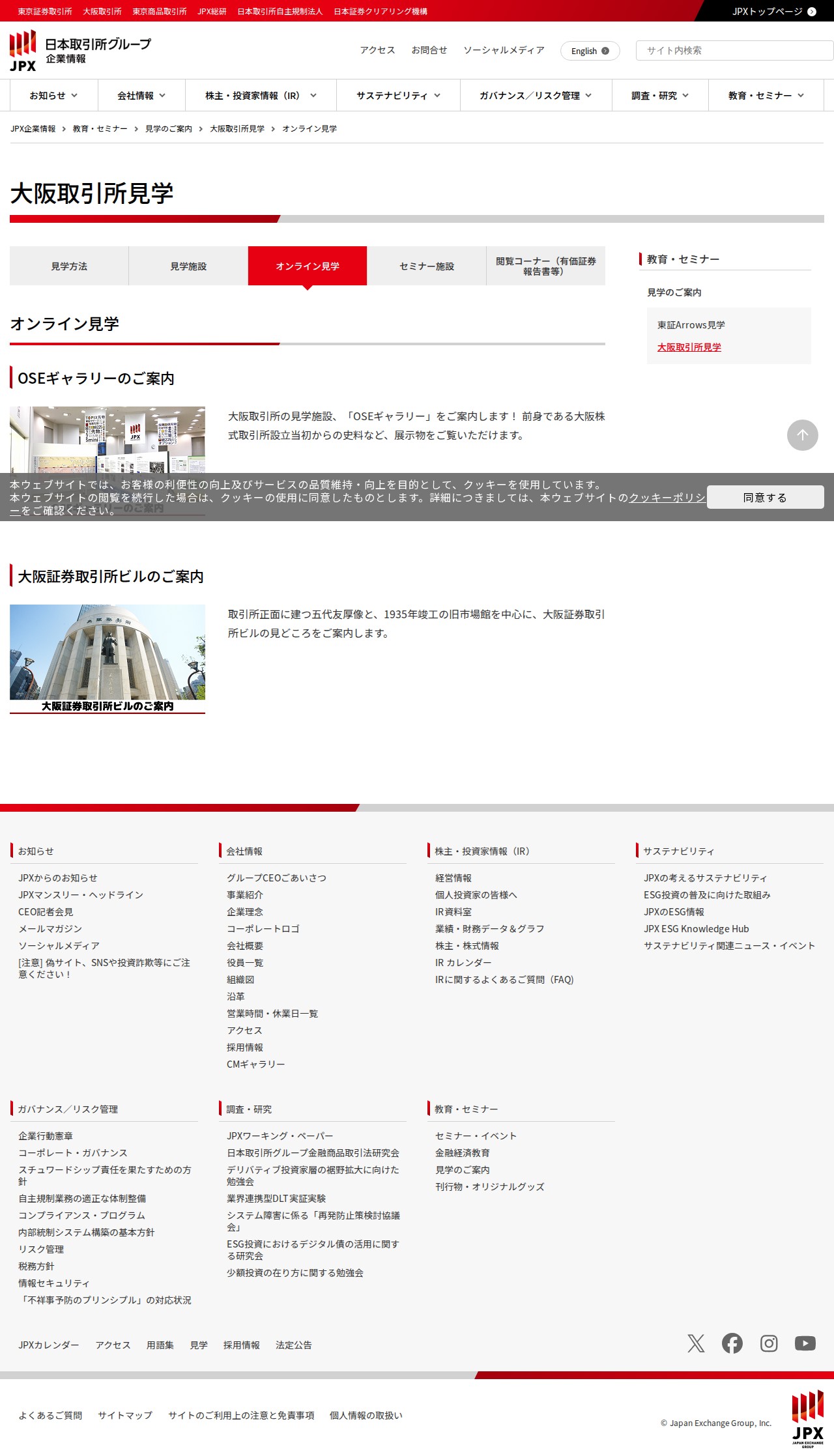The height and width of the screenshot is (1456, 834).
Task: Open 日本取引所自主規制法人 in the top bar
Action: pos(280,12)
